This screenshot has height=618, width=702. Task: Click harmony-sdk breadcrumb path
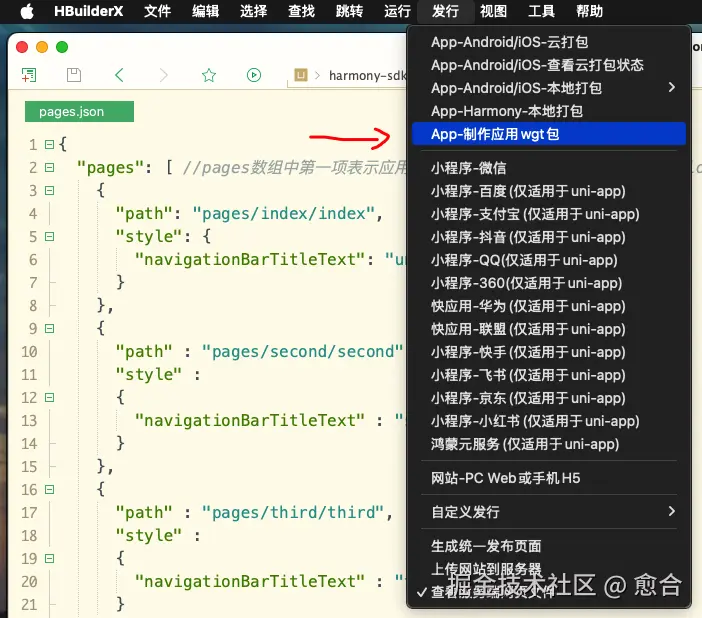[367, 76]
